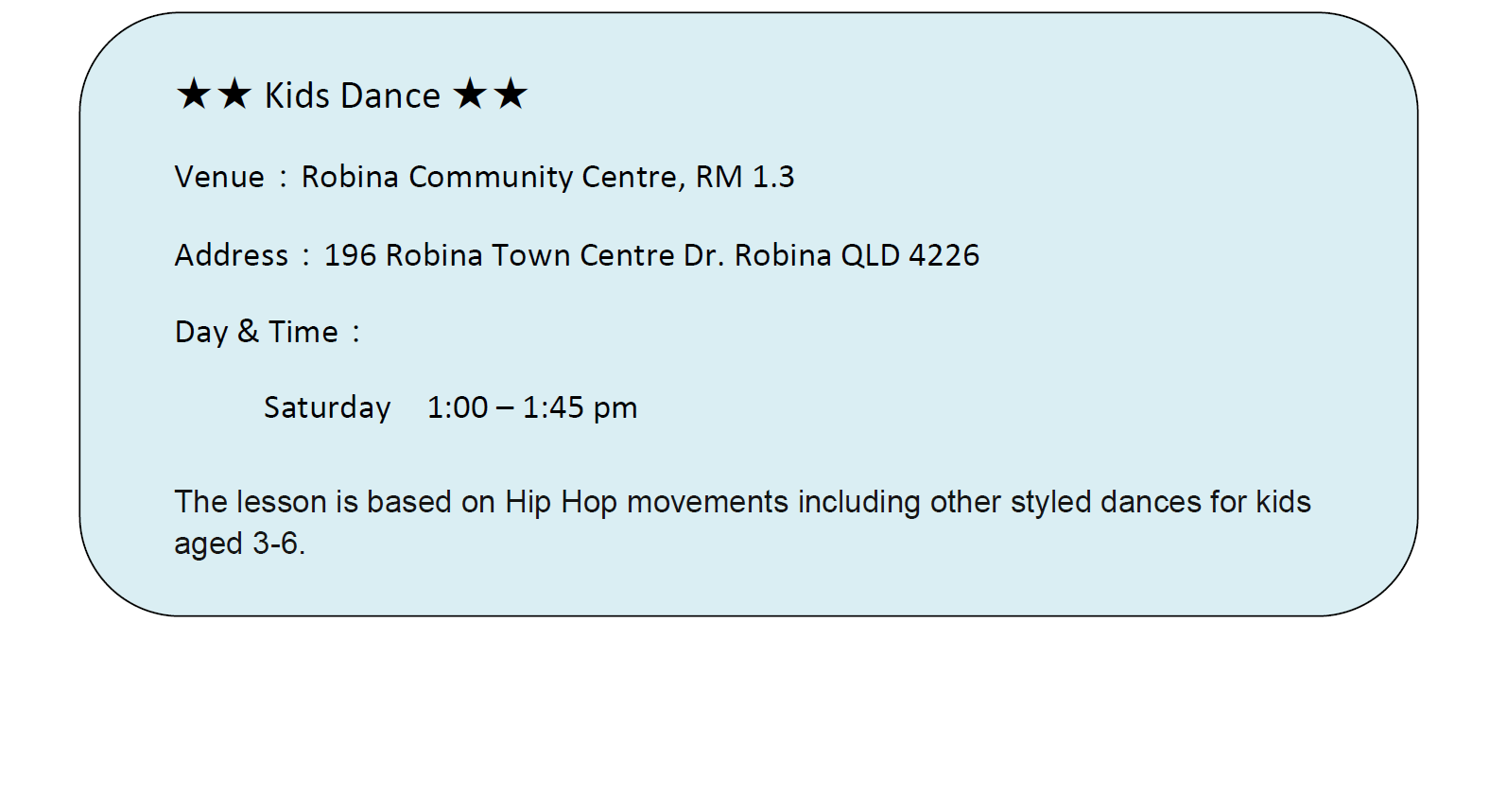Screen dimensions: 1507x812
Task: Click the word Saturday
Action: (327, 407)
